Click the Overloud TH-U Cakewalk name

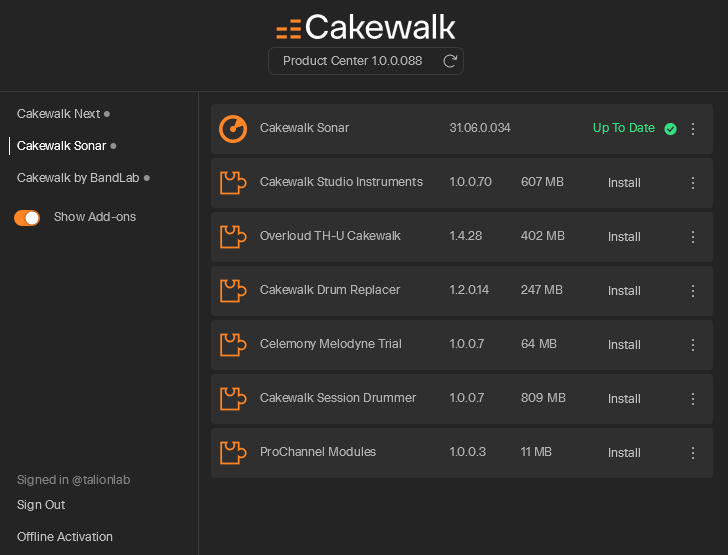click(x=330, y=236)
